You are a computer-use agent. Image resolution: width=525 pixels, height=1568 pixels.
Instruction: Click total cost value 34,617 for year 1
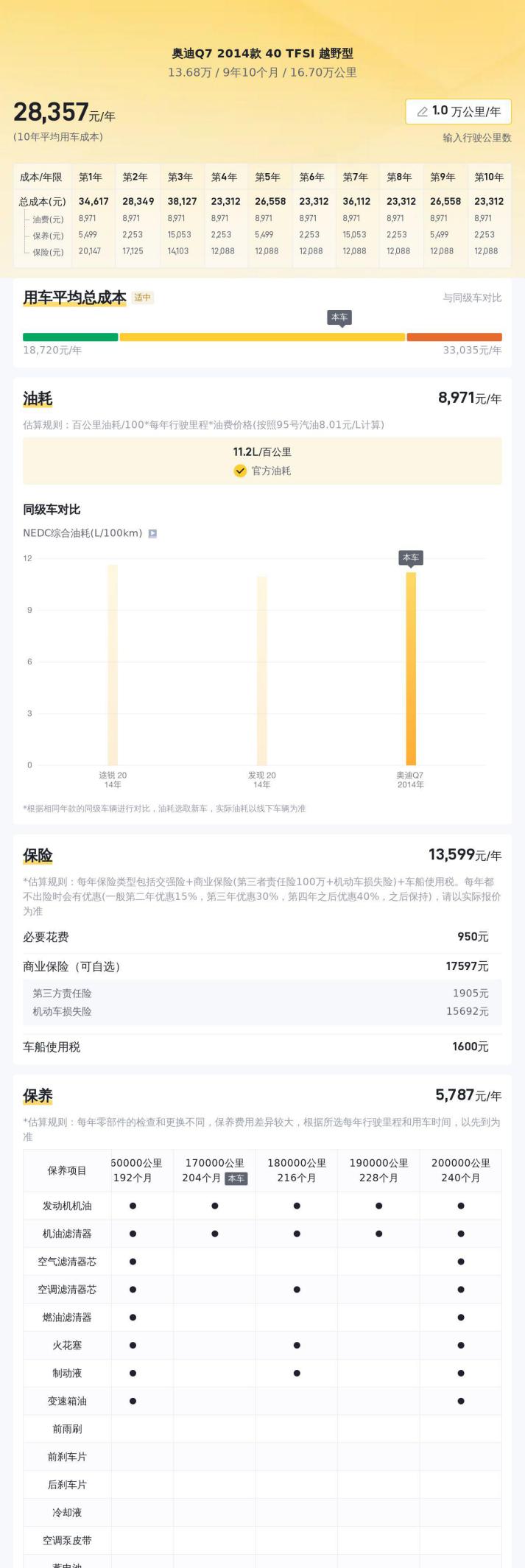click(x=94, y=201)
